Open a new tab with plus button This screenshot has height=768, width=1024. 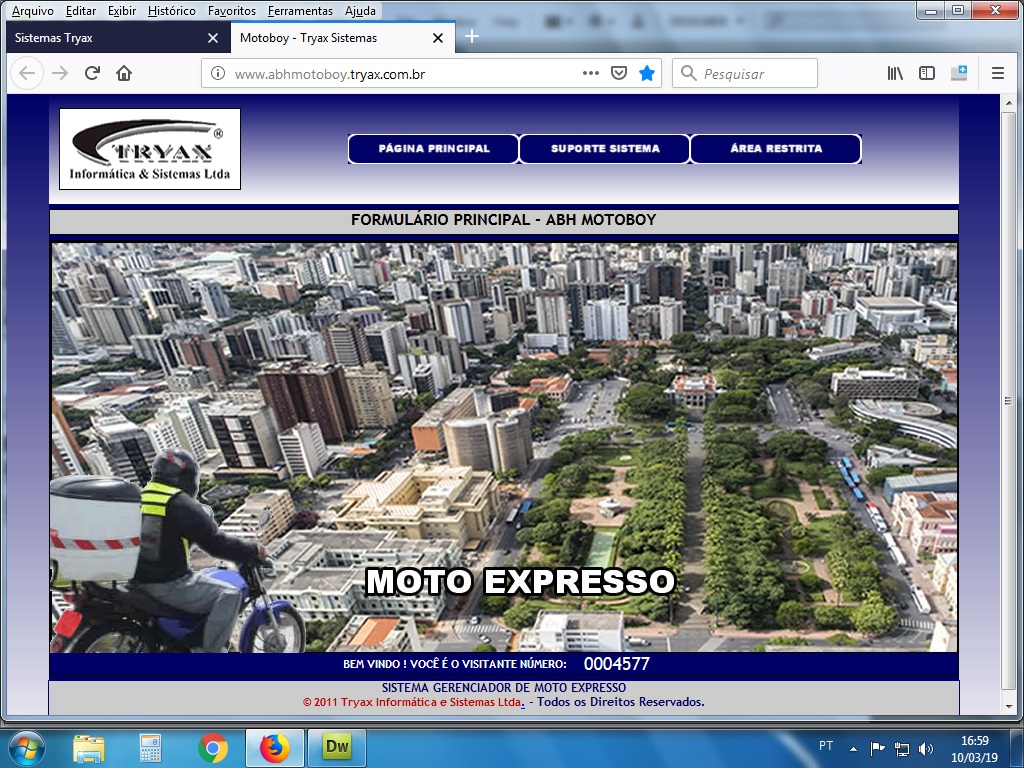pyautogui.click(x=472, y=37)
